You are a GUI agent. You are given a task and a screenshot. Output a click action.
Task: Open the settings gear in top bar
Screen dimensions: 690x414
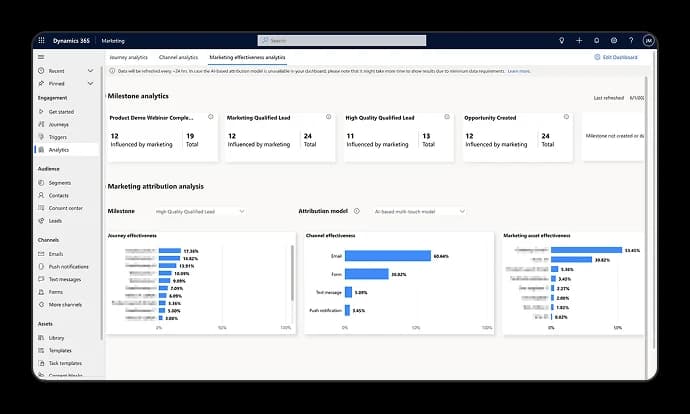(614, 41)
